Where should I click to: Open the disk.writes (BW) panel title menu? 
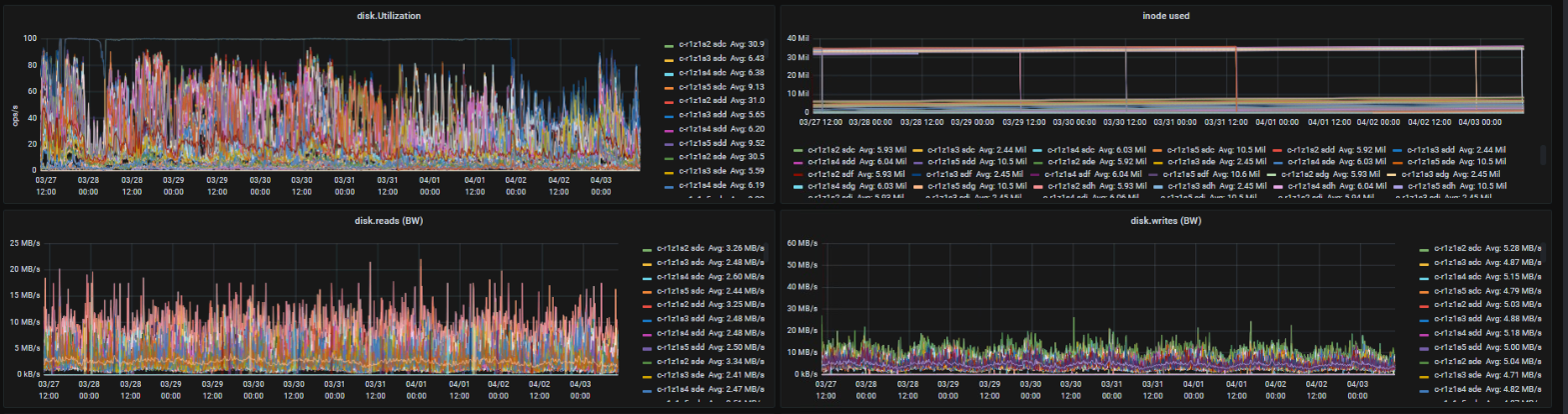1165,221
